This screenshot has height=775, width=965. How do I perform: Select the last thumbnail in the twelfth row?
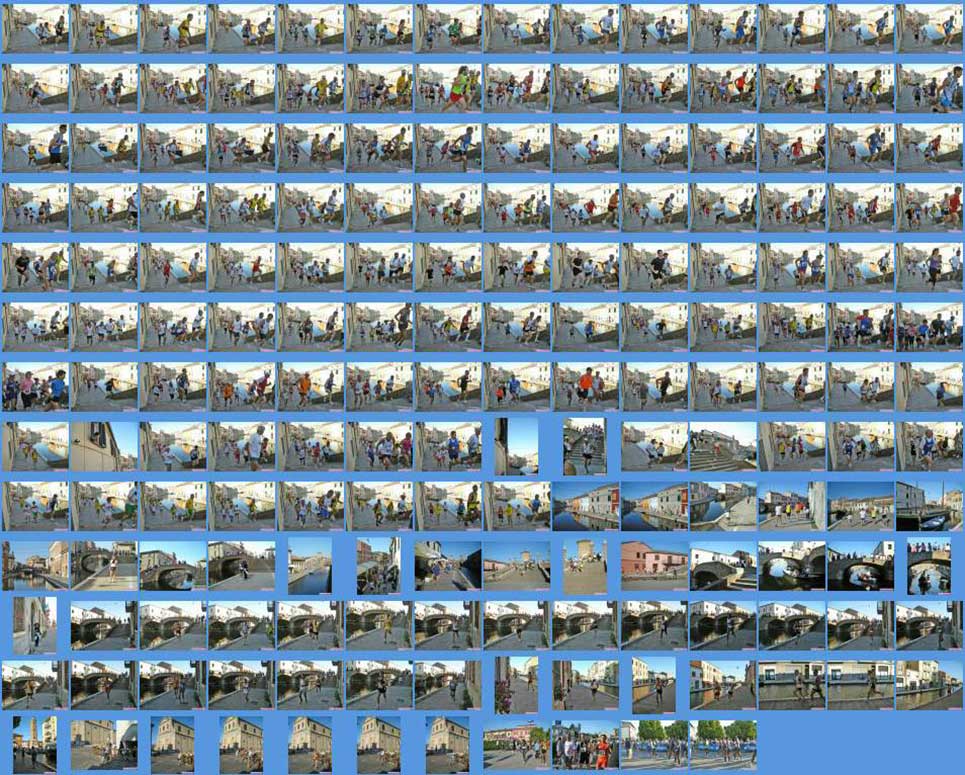[x=931, y=685]
